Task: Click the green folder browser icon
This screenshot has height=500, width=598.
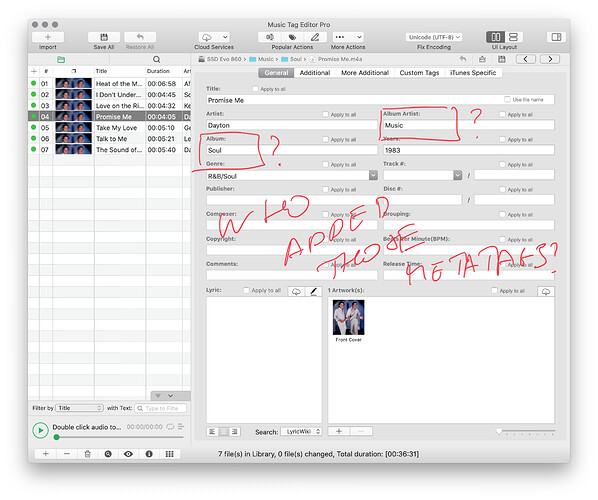Action: point(61,59)
